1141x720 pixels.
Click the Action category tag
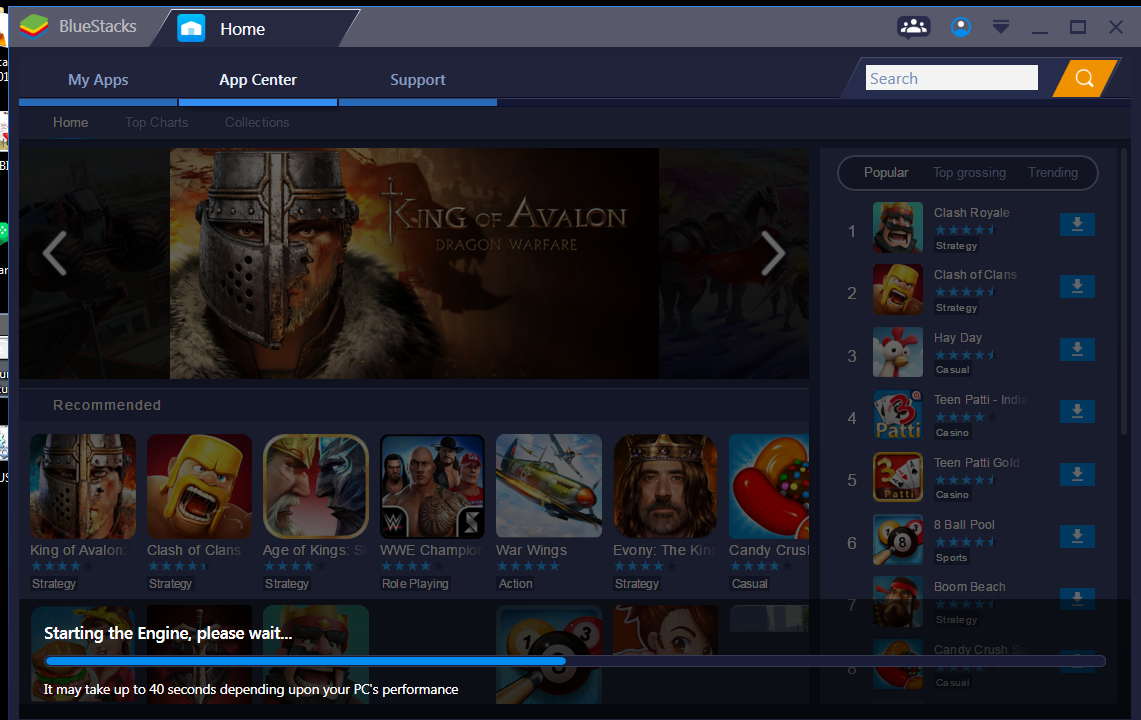[515, 584]
